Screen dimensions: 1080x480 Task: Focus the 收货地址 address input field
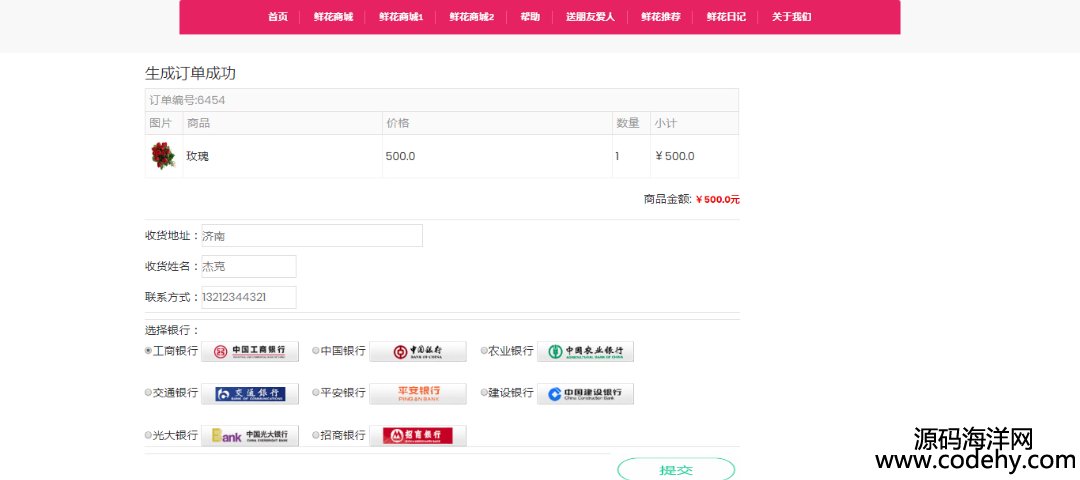[311, 236]
